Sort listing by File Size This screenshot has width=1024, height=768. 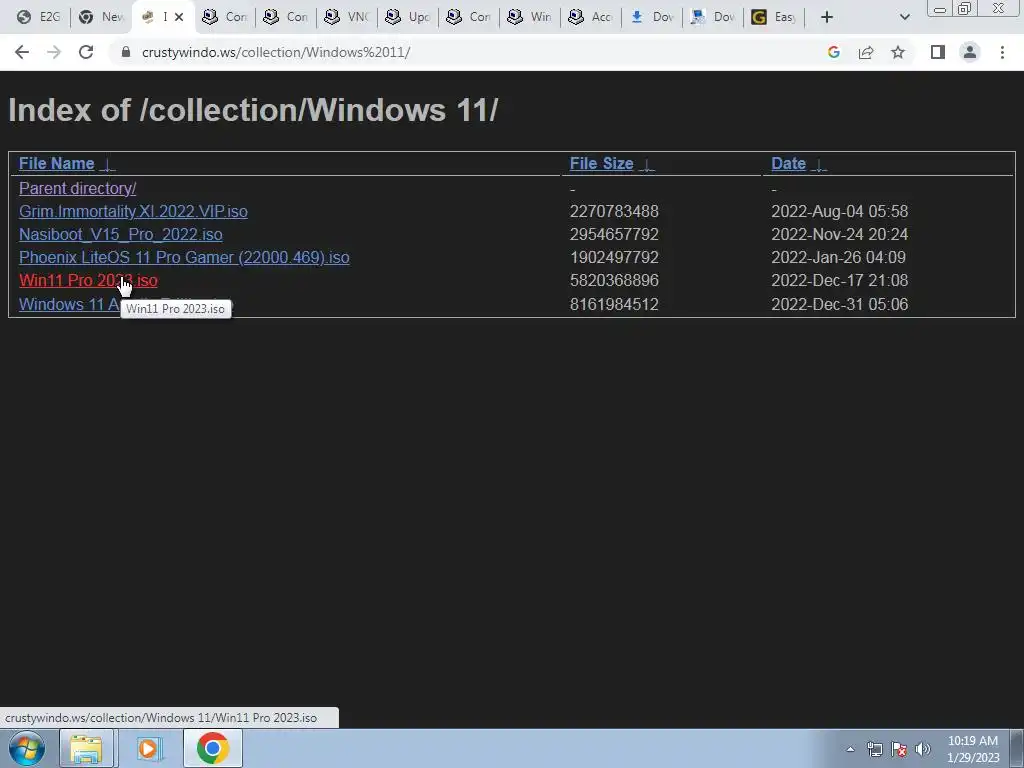tap(601, 163)
